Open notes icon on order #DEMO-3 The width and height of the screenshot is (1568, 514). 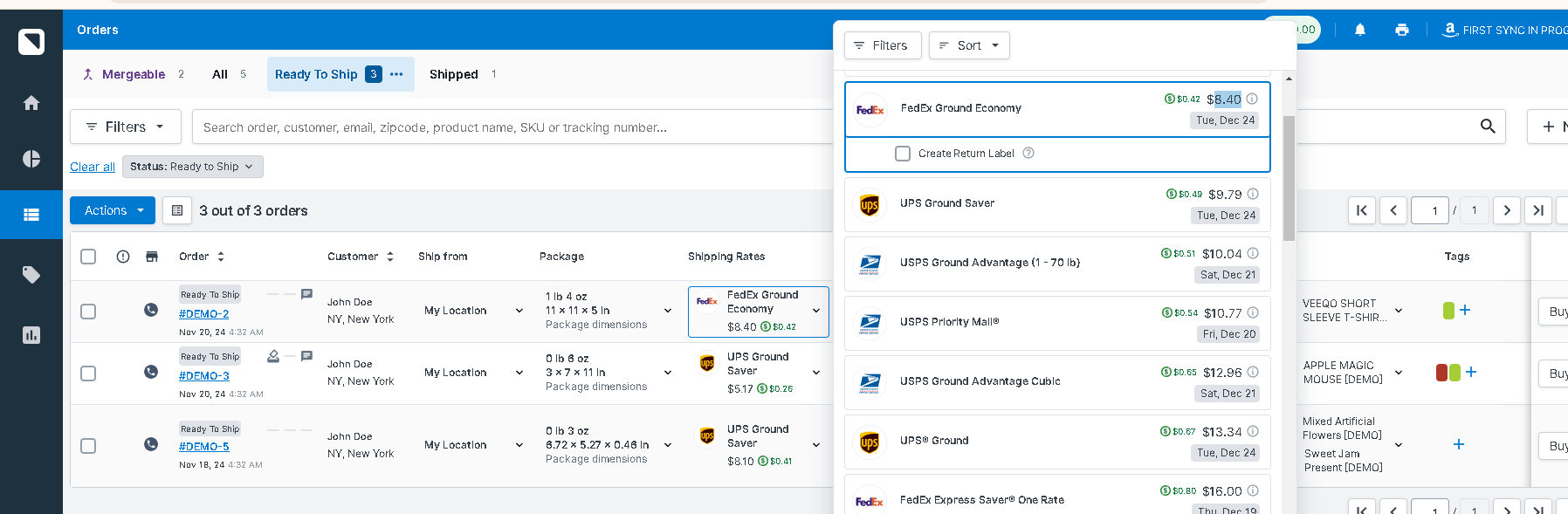coord(306,356)
